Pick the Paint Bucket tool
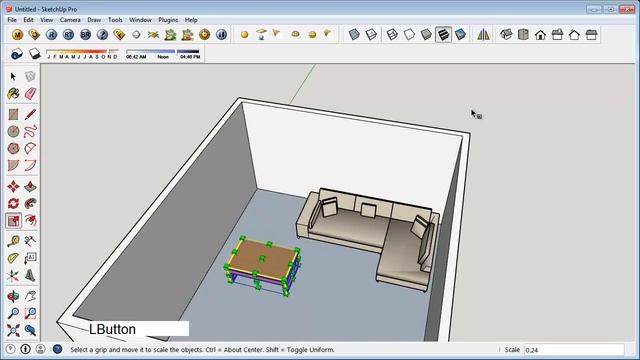640x360 pixels. pyautogui.click(x=13, y=93)
